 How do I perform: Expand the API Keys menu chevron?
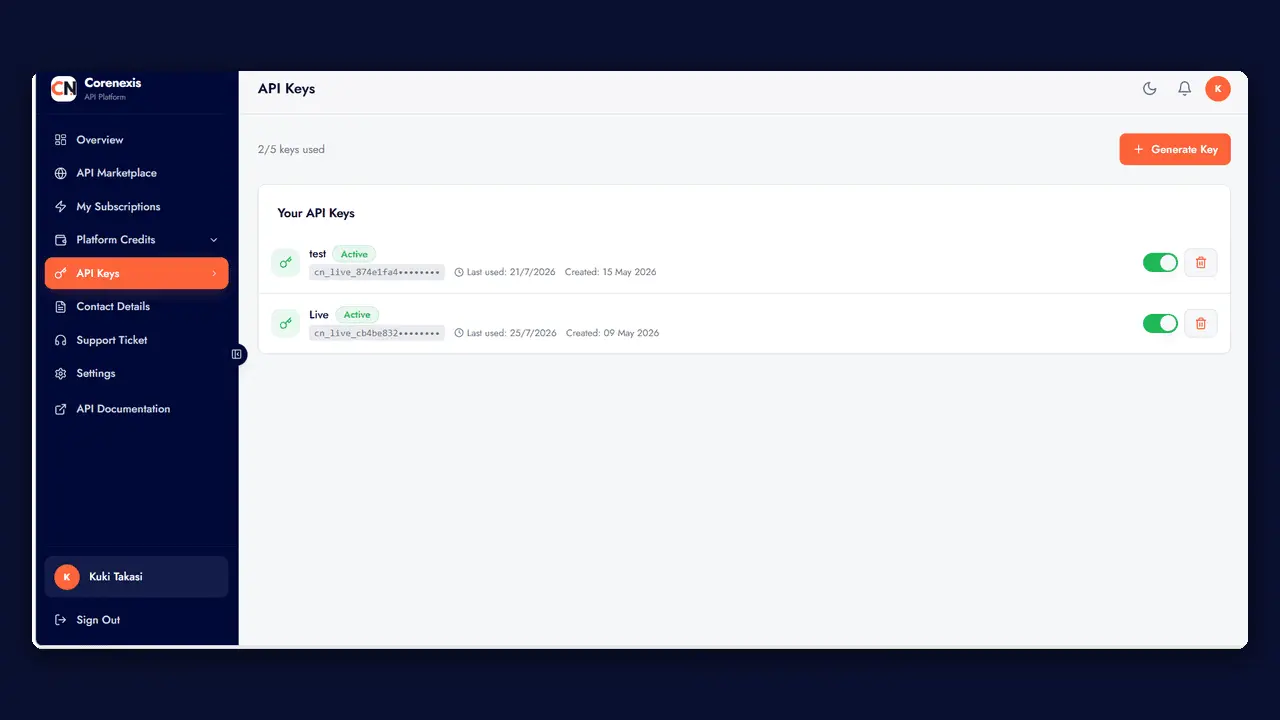click(214, 273)
